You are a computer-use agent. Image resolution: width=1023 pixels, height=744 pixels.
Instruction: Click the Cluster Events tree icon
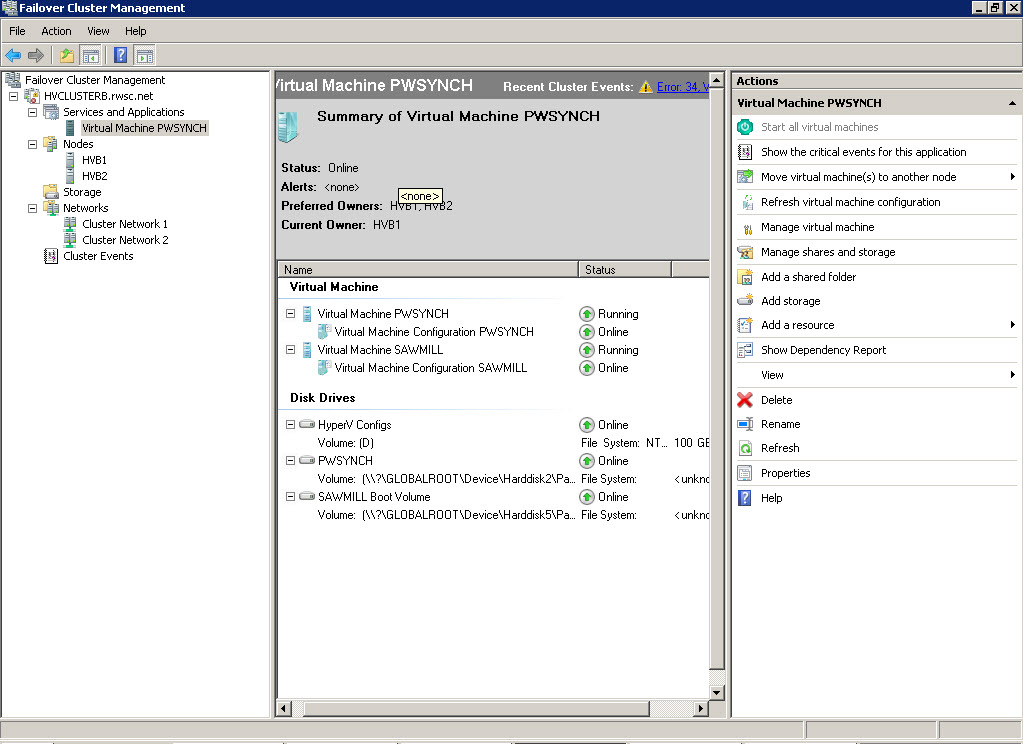51,256
